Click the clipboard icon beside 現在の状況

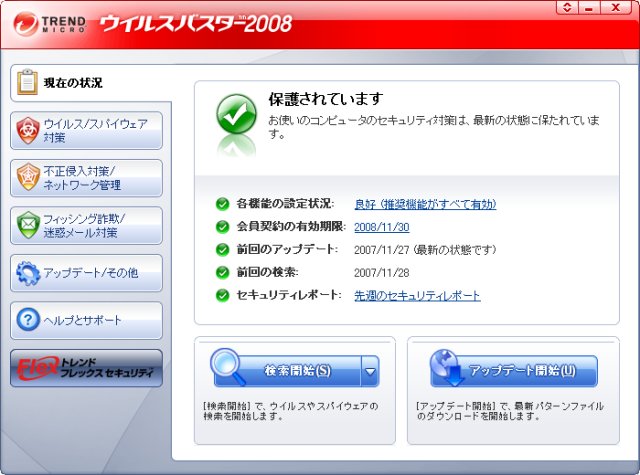tap(27, 82)
